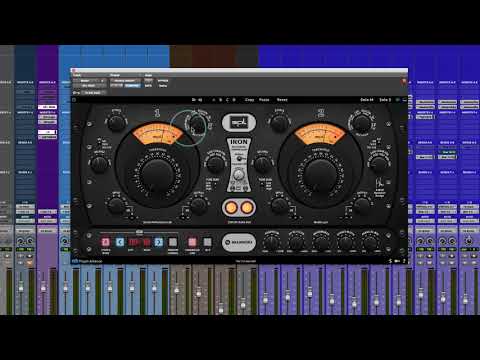Click the left orange power lamp
The width and height of the screenshot is (480, 360).
click(x=231, y=207)
